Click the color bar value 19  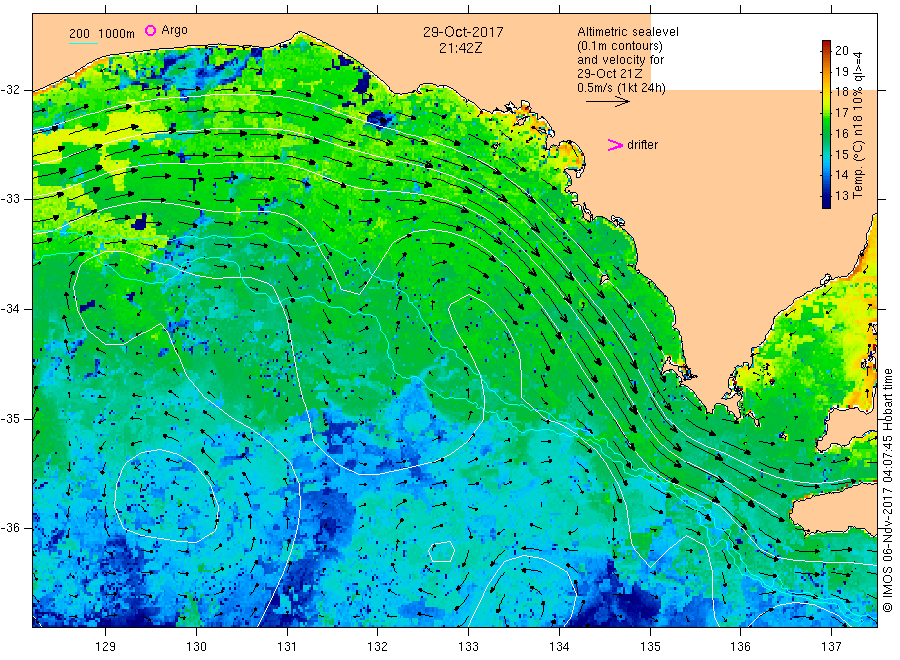(842, 71)
